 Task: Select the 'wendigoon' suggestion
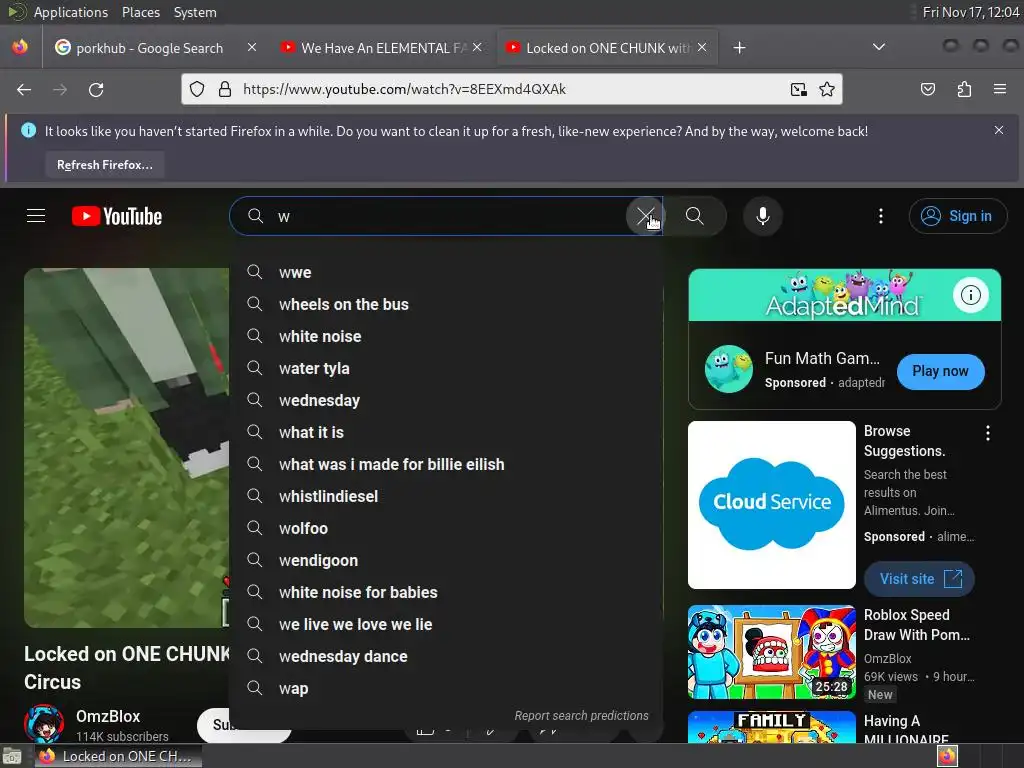pos(446,560)
